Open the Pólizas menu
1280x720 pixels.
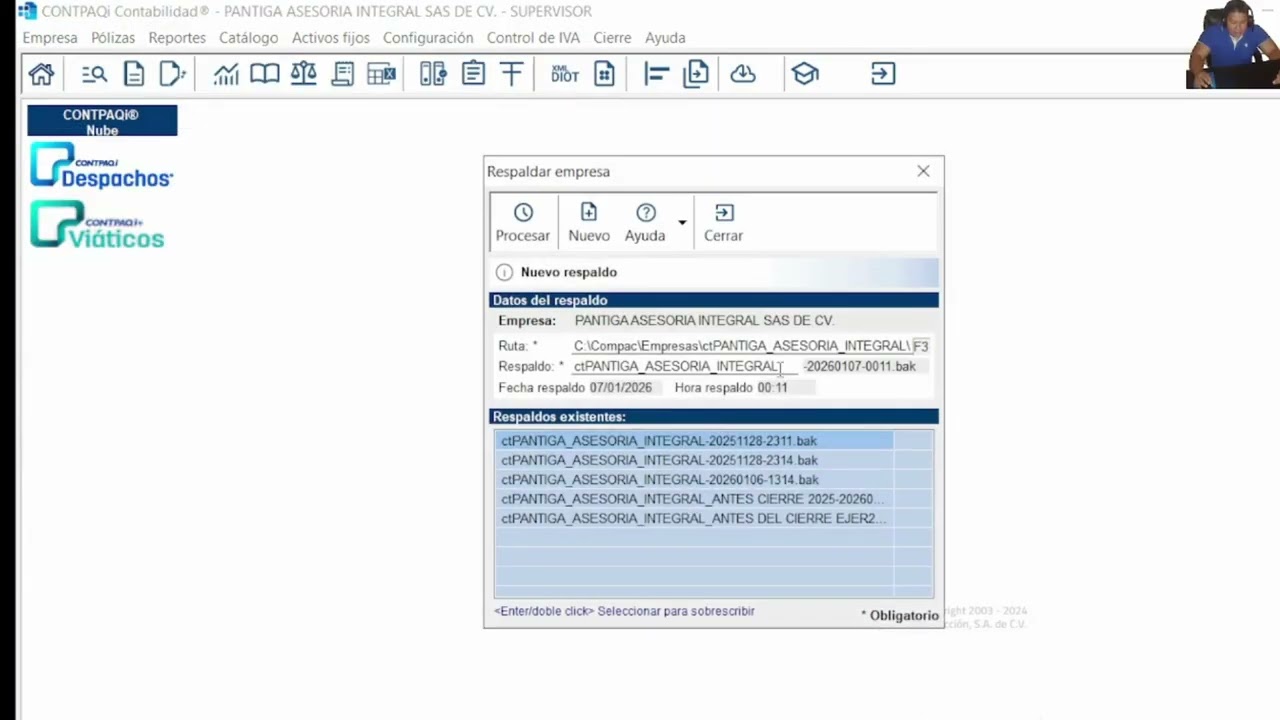(x=113, y=37)
